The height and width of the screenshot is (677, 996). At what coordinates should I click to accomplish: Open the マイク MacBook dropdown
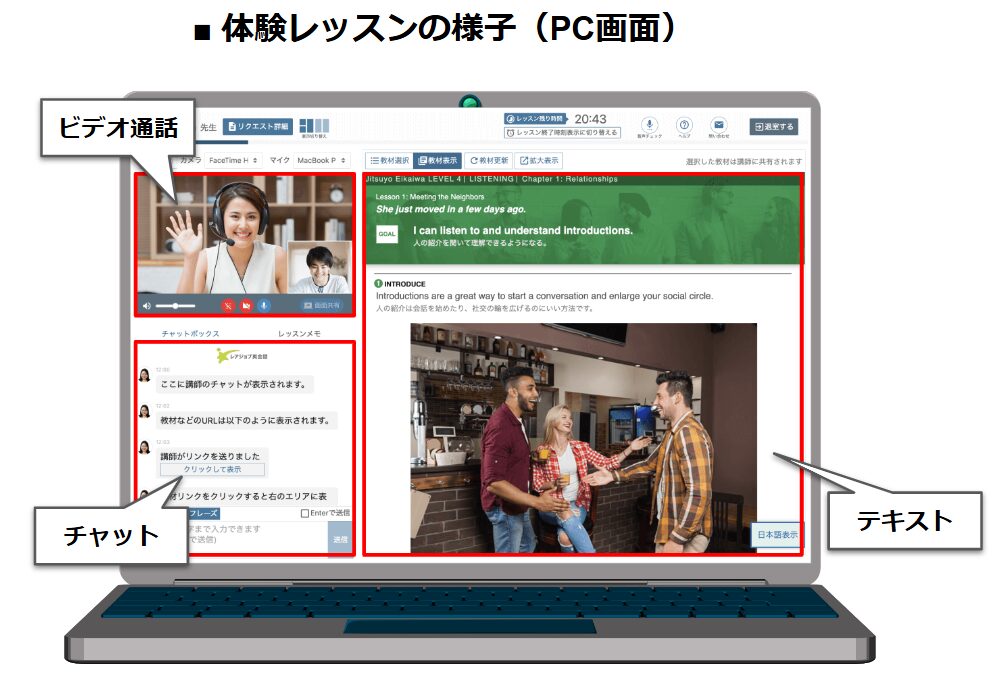pos(321,160)
